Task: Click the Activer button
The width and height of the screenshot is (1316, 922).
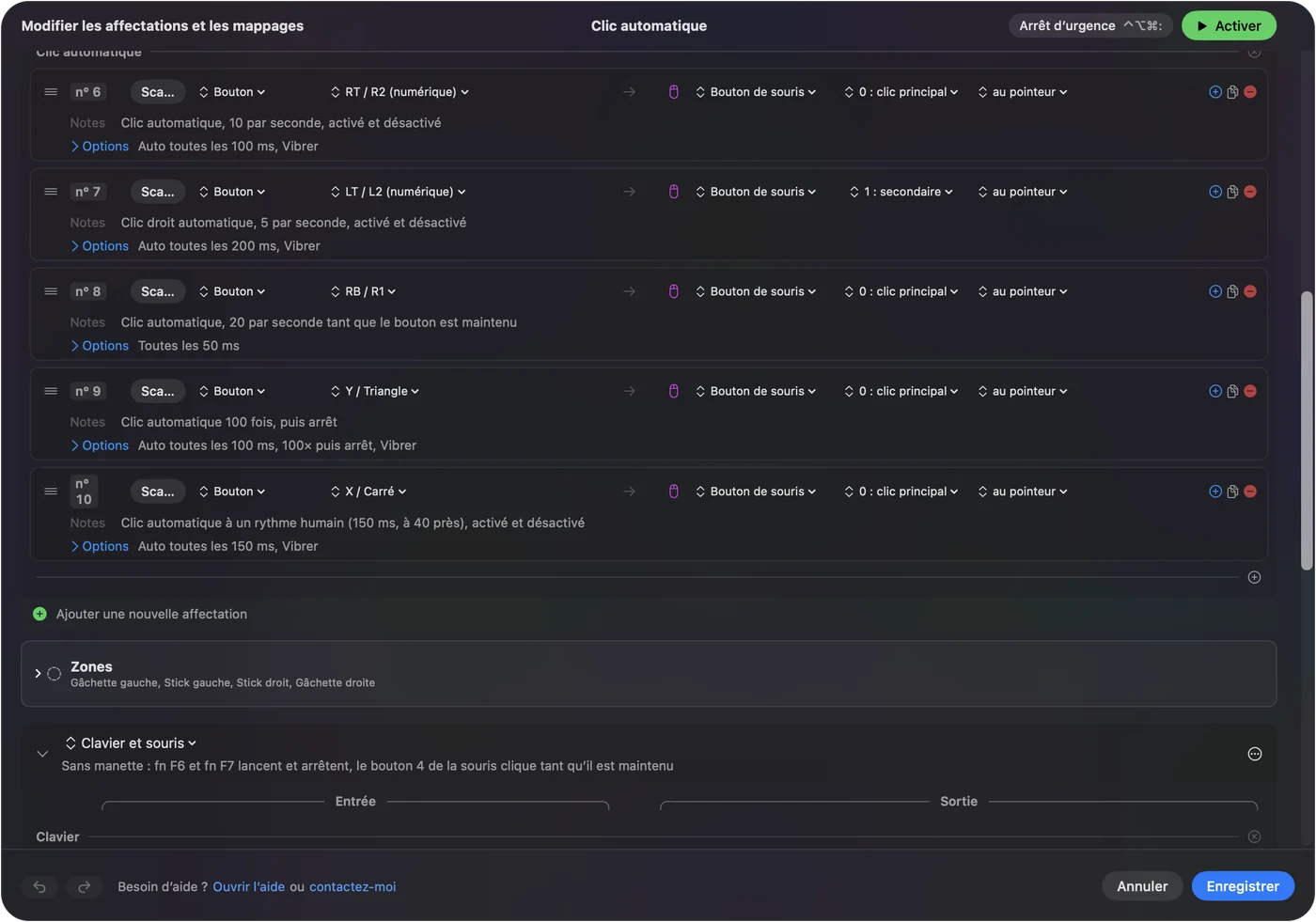Action: pos(1229,26)
